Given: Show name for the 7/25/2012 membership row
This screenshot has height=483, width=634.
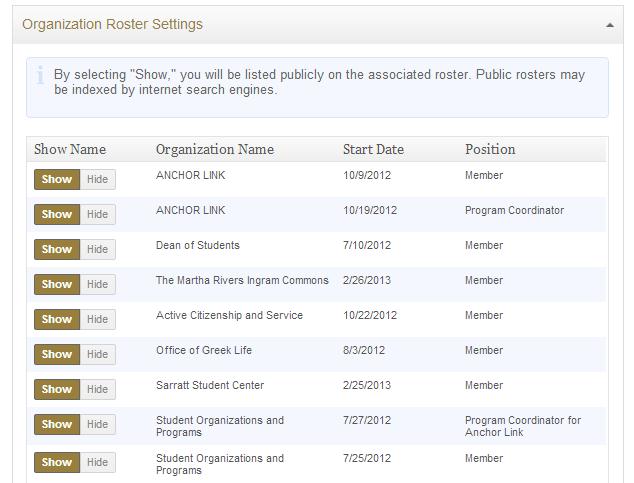Looking at the screenshot, I should pos(57,462).
